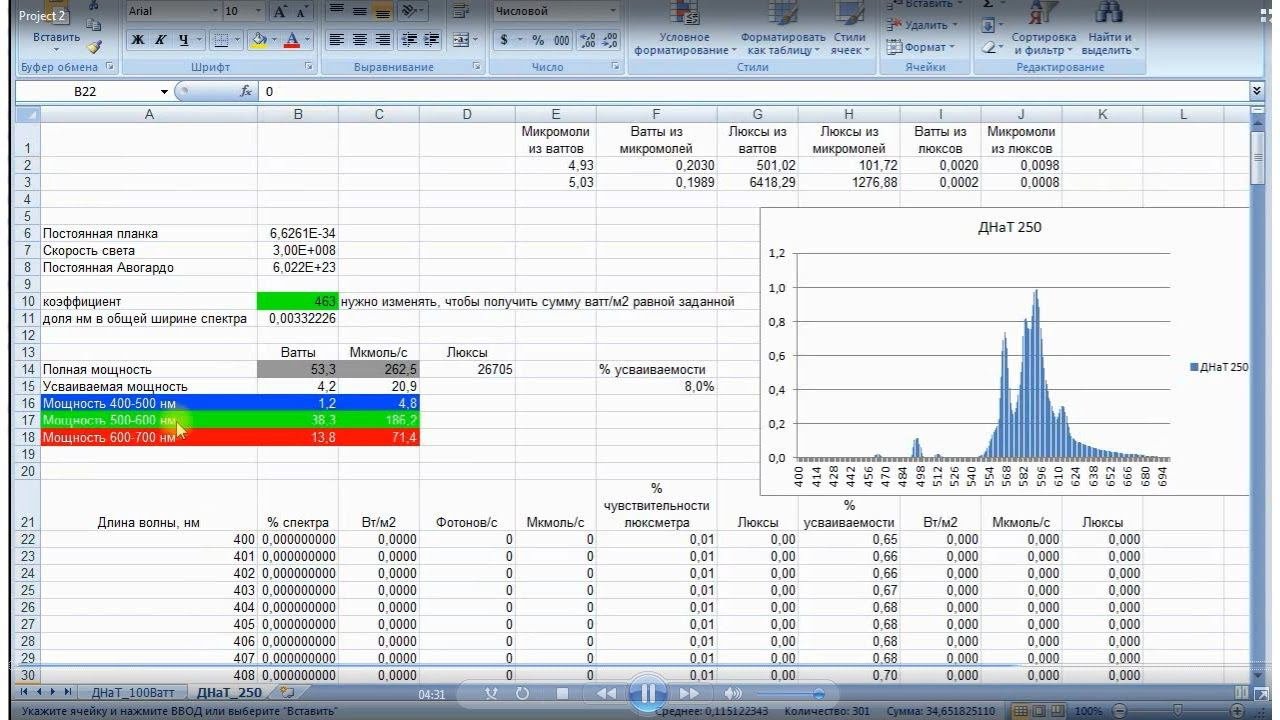
Task: Click the text orientation icon
Action: tap(408, 11)
